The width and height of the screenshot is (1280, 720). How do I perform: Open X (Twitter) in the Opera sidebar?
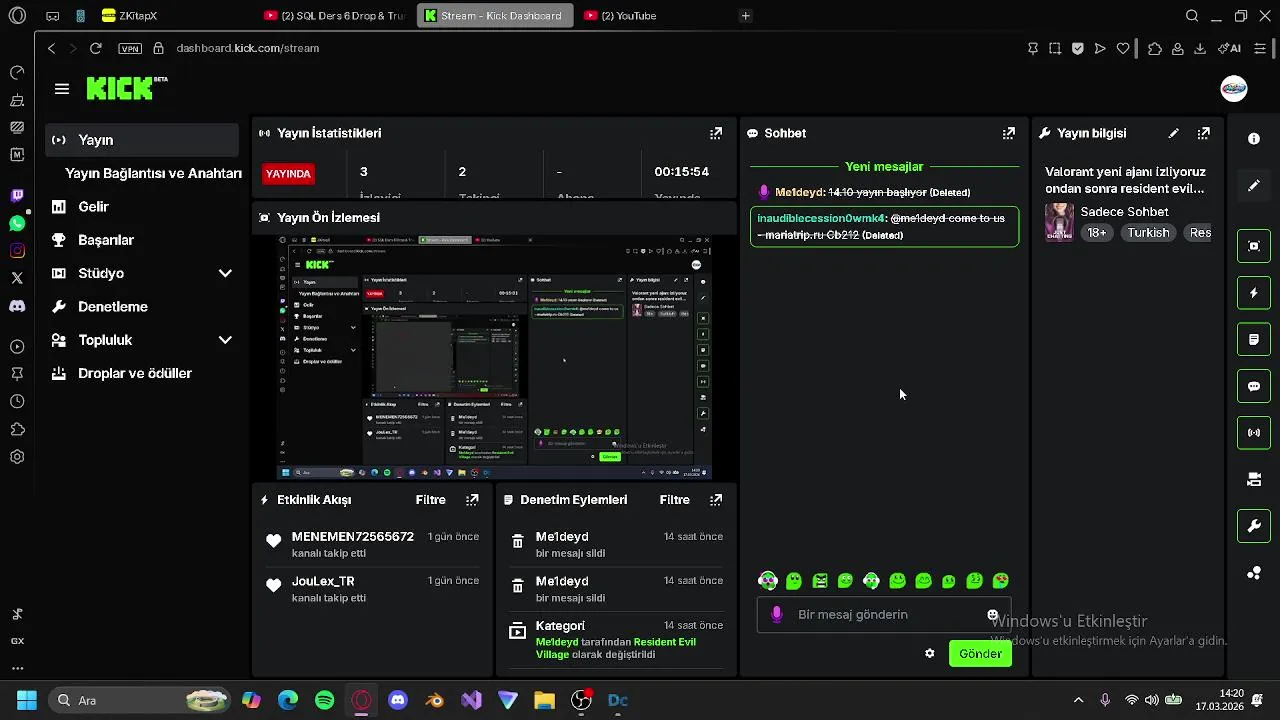point(17,279)
